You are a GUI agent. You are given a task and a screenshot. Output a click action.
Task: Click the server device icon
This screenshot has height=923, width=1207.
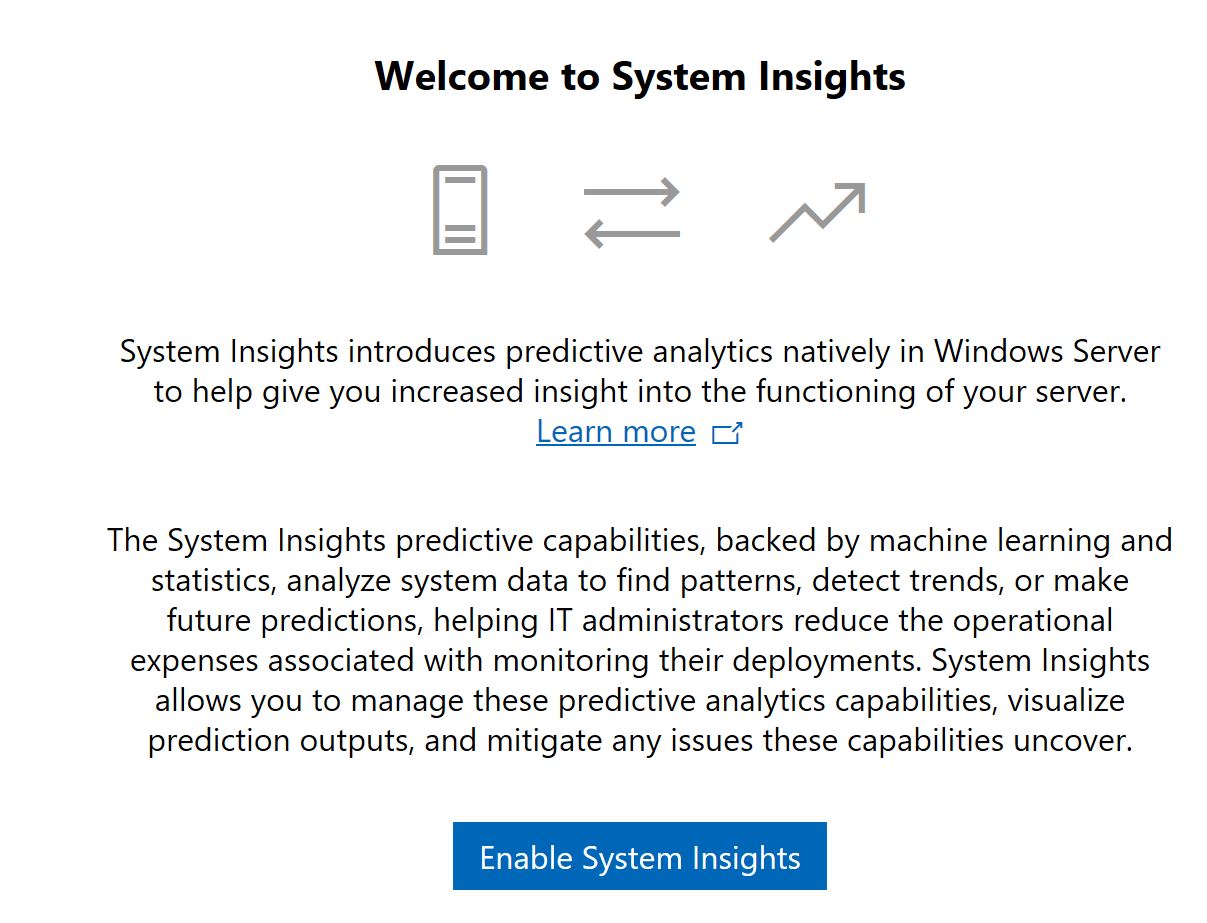coord(460,210)
